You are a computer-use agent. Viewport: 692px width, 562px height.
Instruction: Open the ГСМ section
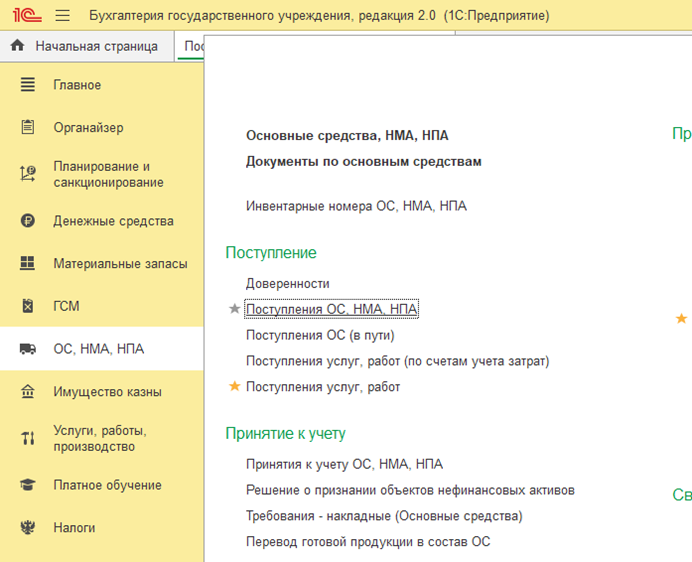(x=102, y=306)
